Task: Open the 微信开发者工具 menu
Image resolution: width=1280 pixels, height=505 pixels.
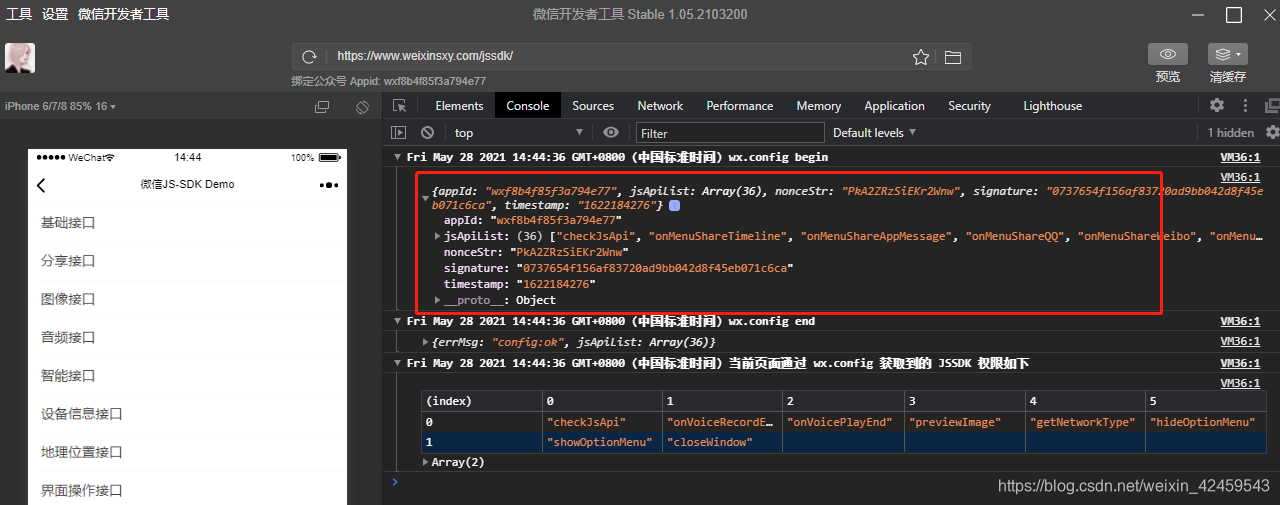Action: pos(123,14)
